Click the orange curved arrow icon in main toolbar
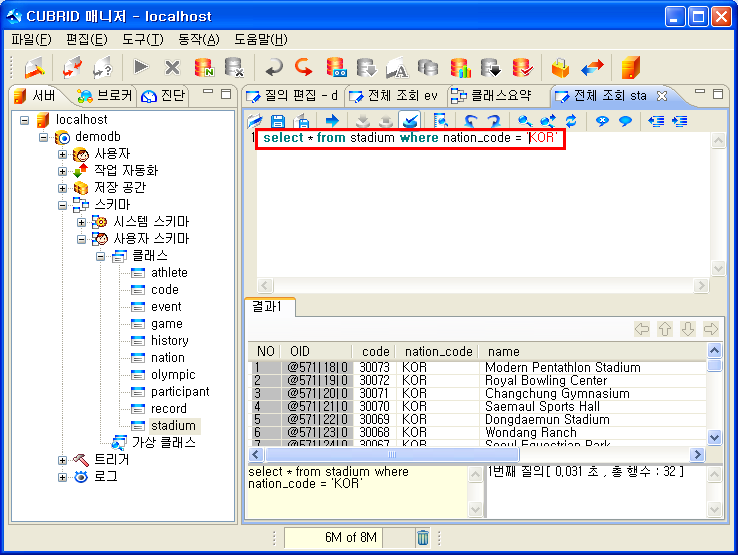 click(302, 67)
